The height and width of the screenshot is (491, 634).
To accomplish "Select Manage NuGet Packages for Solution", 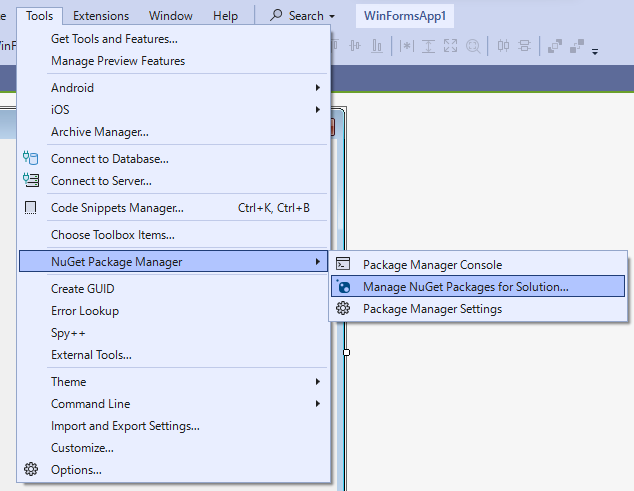I will pos(466,287).
